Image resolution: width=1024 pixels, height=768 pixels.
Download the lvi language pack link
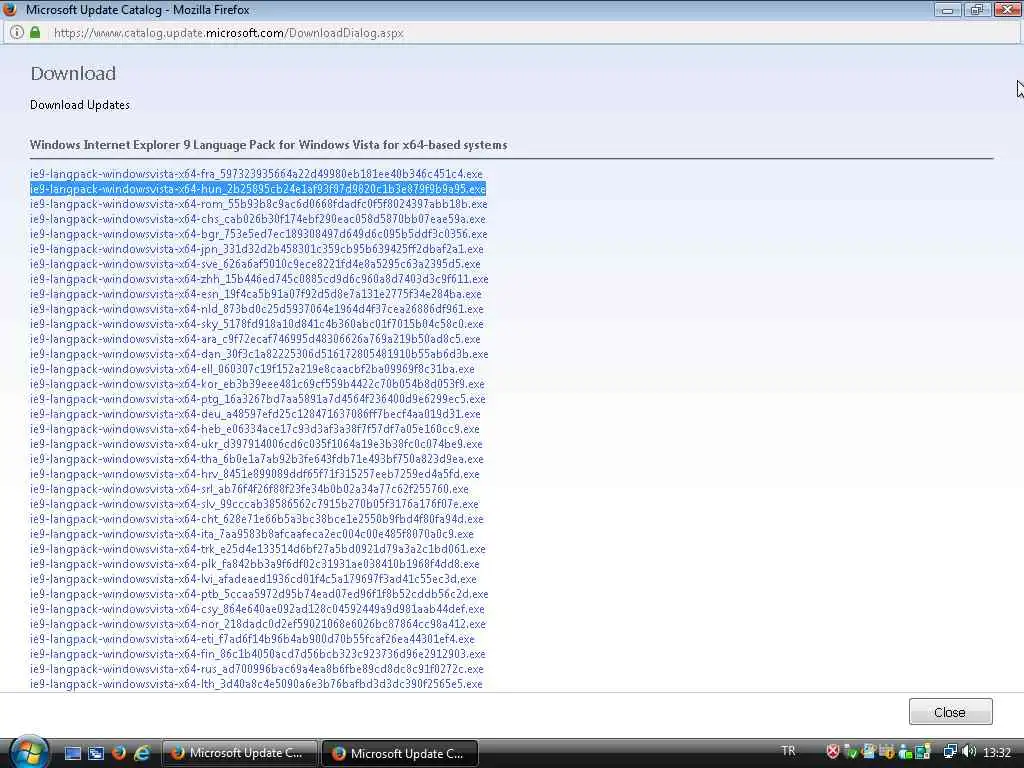coord(253,579)
